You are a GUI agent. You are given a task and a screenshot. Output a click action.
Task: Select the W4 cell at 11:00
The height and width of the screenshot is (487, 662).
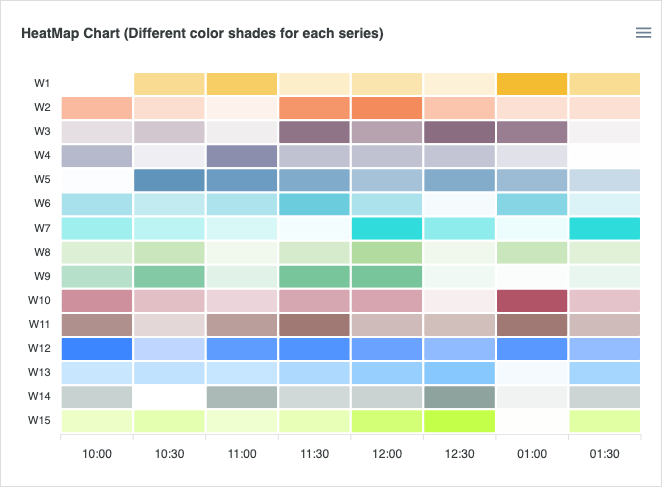[242, 156]
